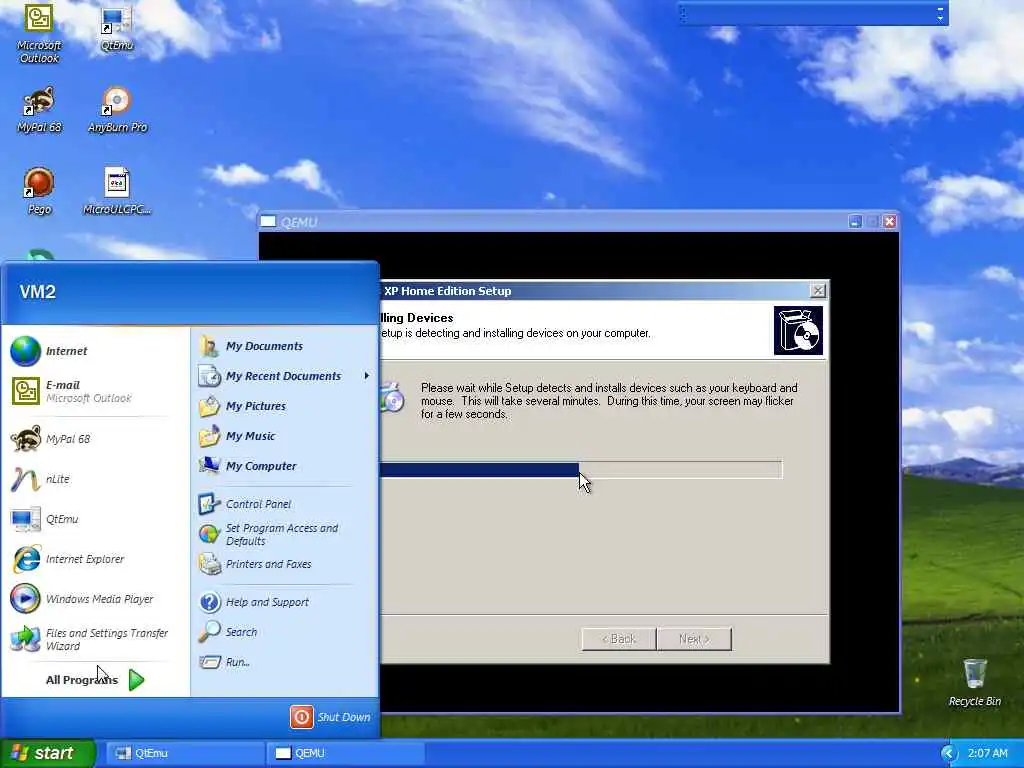Click the Windows start button
Viewport: 1024px width, 768px height.
point(48,754)
